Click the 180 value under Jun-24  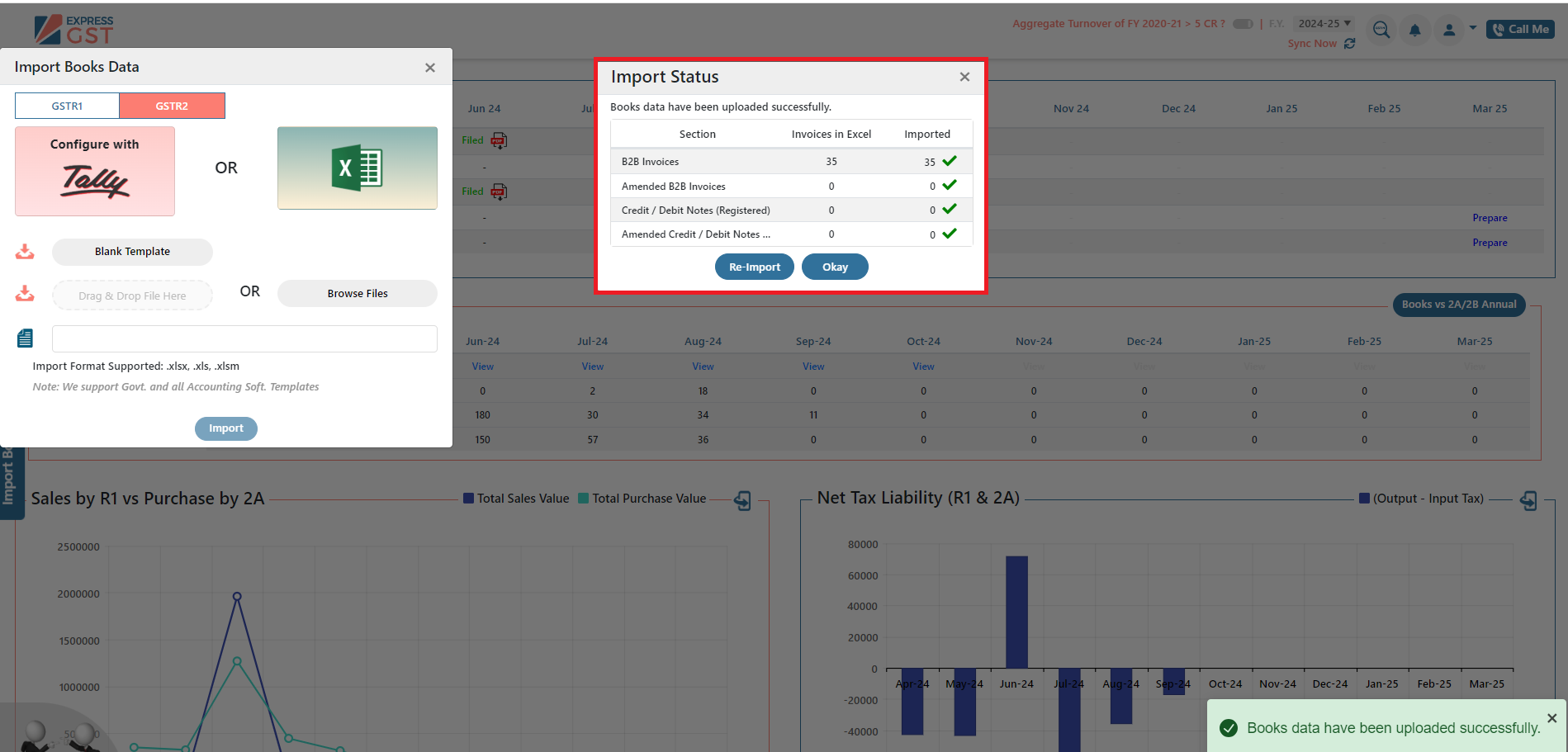pyautogui.click(x=482, y=415)
